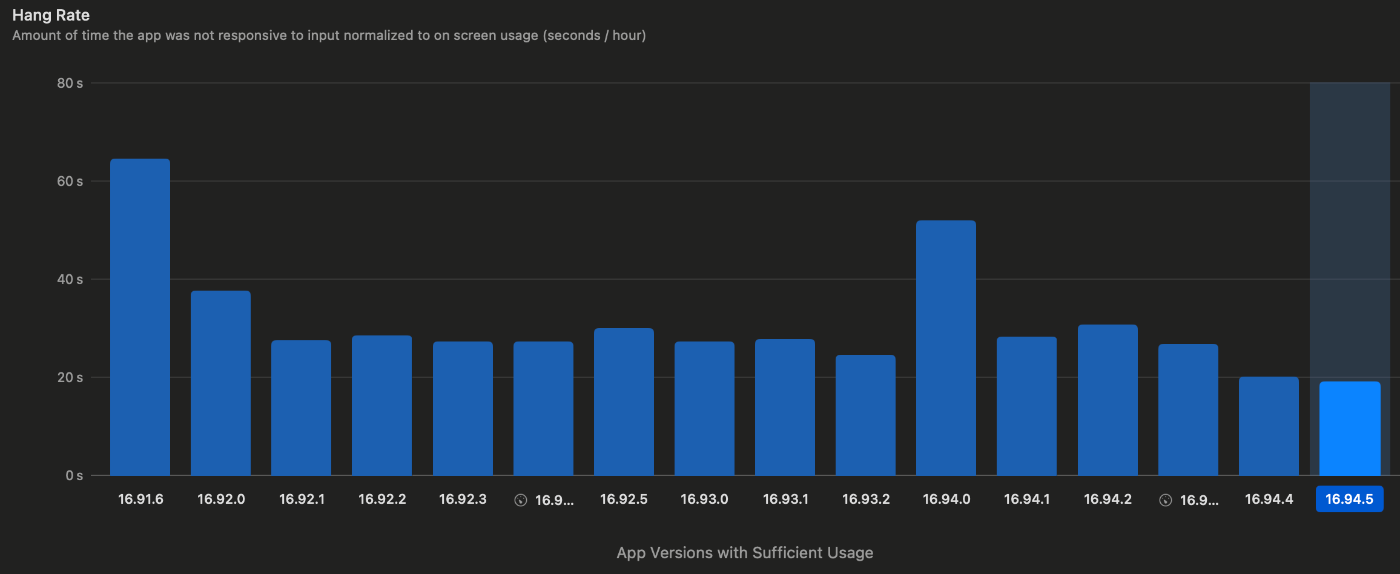Click the App Versions with Sufficient Usage caption
The width and height of the screenshot is (1400, 574).
(x=745, y=553)
